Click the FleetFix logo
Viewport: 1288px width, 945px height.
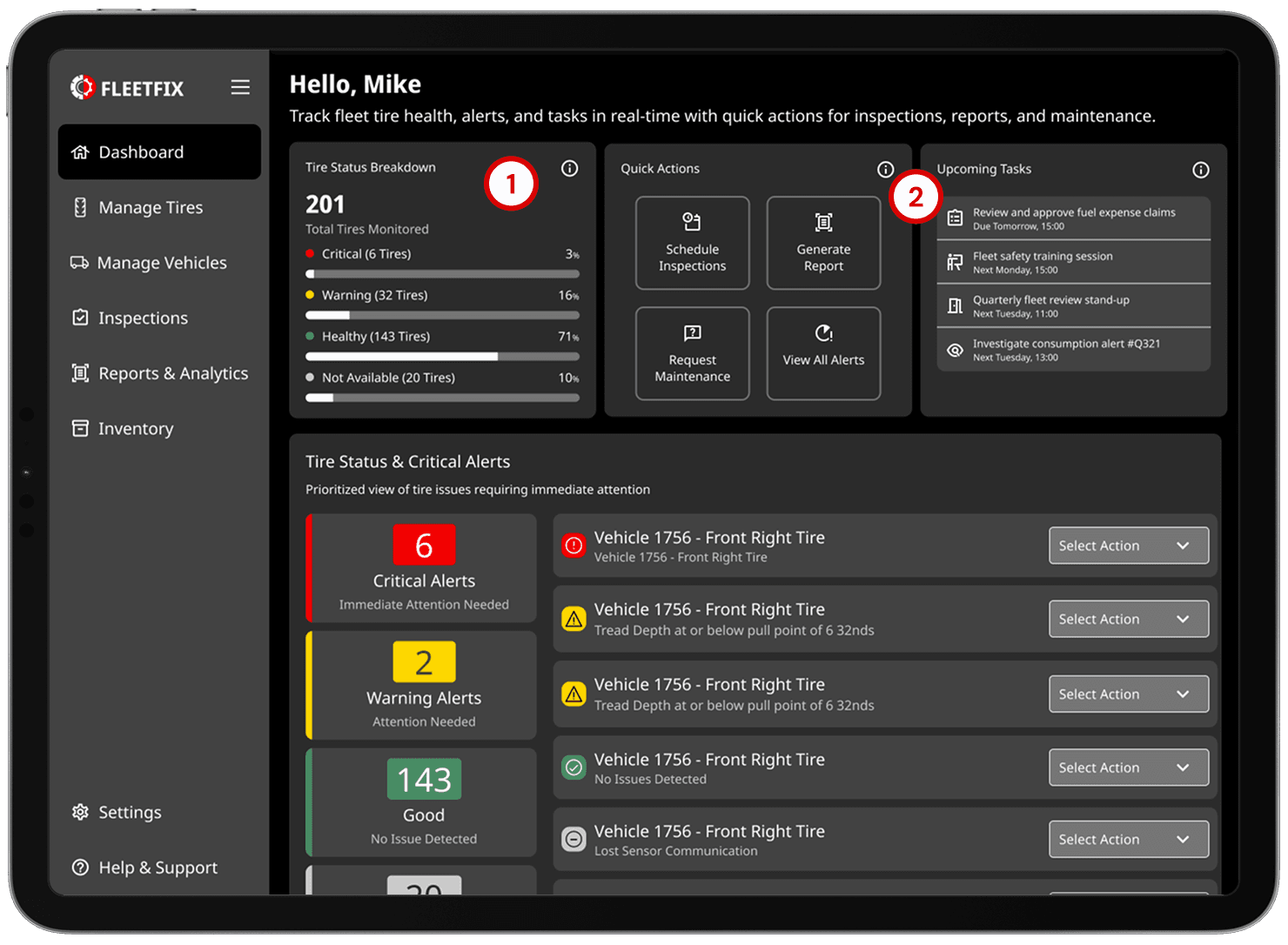tap(127, 87)
